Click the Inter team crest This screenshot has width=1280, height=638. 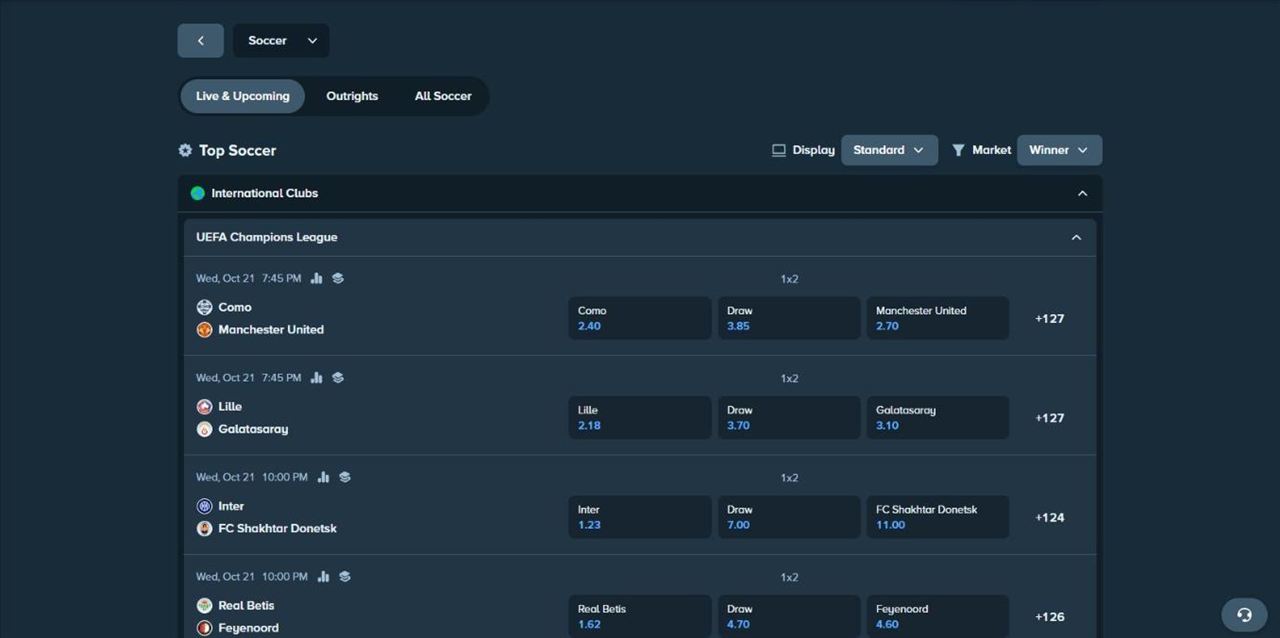click(x=204, y=506)
